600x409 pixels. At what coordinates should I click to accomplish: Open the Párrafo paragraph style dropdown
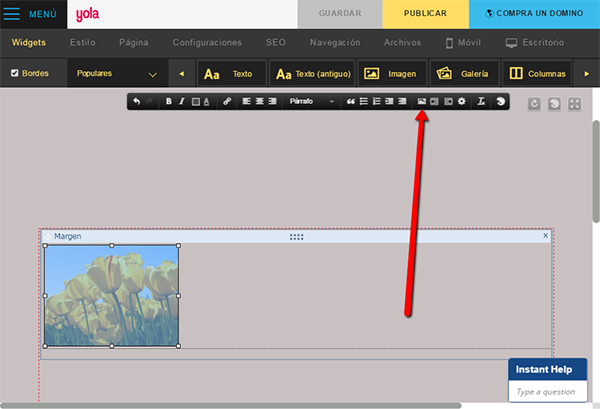click(311, 102)
